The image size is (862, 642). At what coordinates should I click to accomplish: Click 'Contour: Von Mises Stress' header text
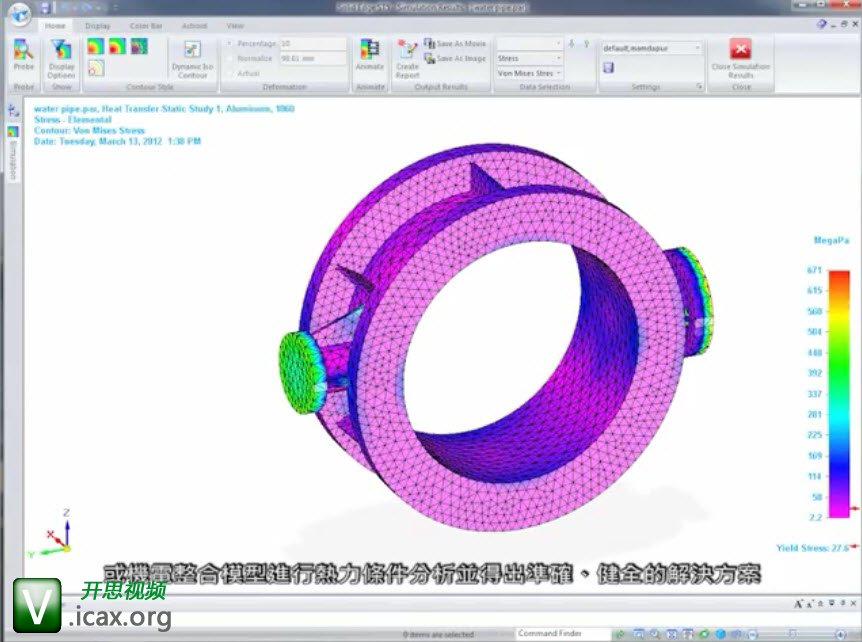(x=89, y=130)
